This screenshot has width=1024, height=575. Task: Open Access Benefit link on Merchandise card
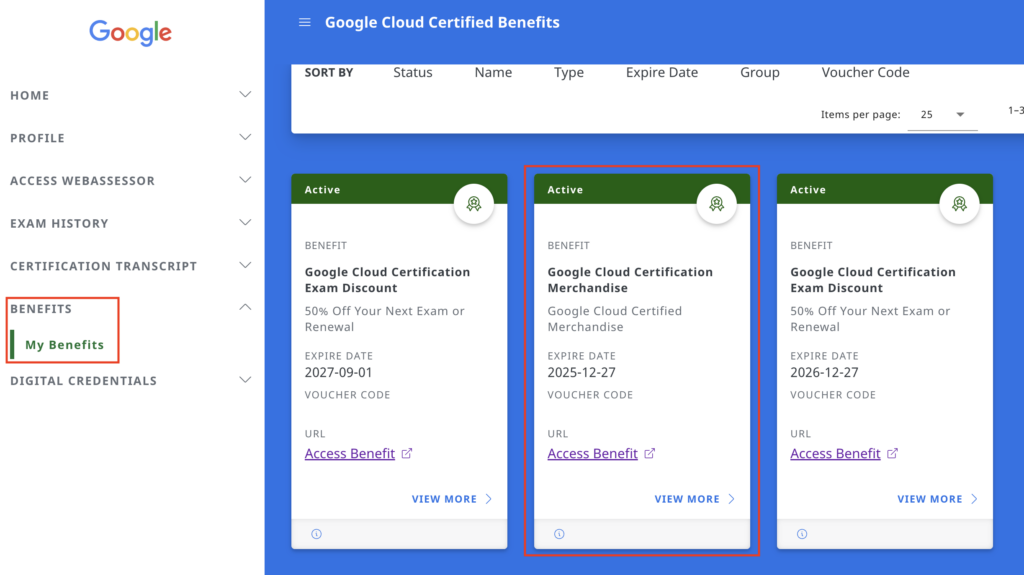click(x=592, y=453)
